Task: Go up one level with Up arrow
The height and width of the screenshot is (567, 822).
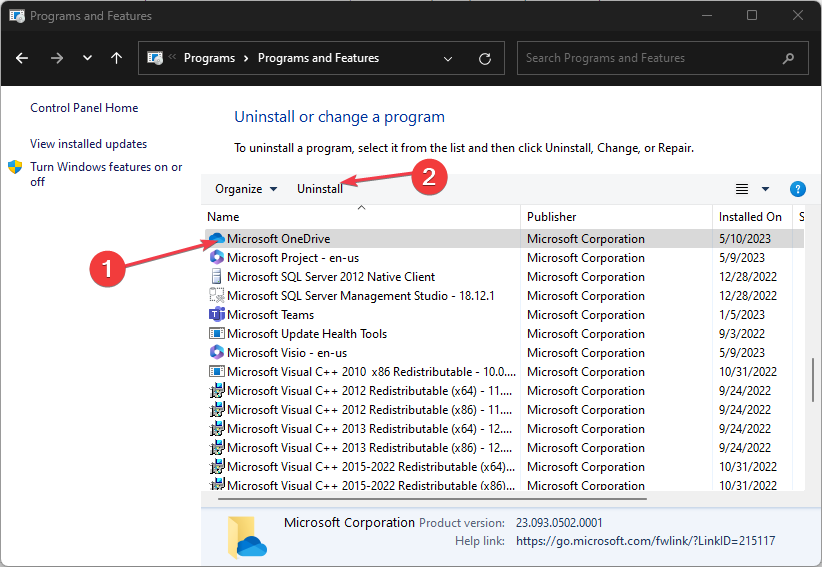Action: [x=116, y=58]
